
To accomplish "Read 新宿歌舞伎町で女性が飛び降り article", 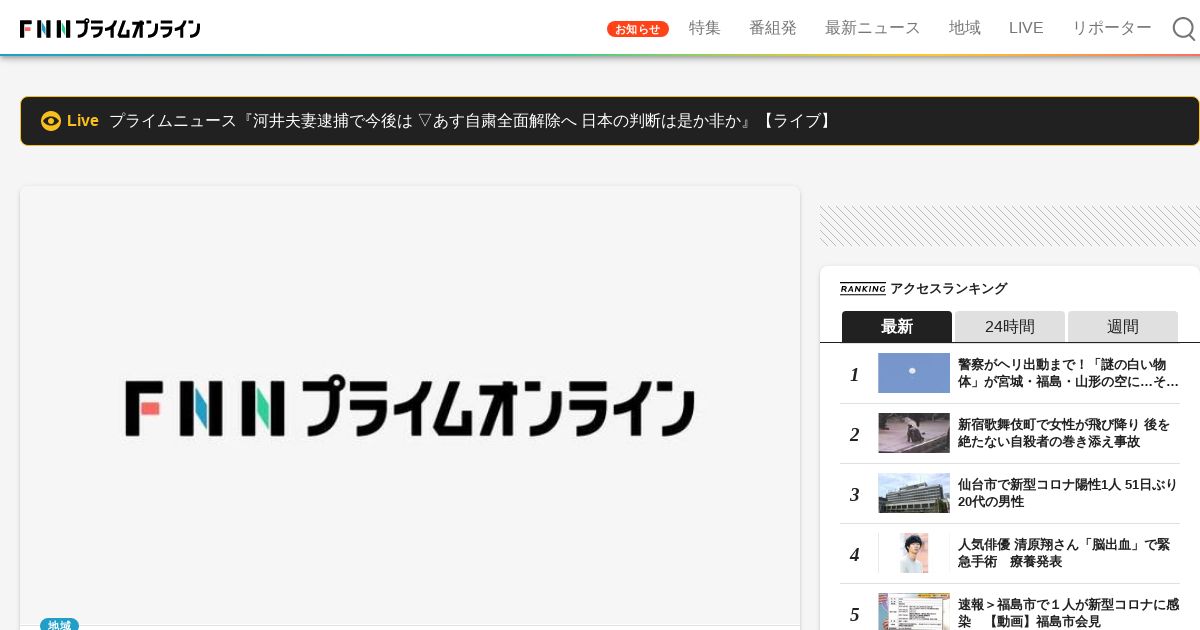I will 1064,433.
